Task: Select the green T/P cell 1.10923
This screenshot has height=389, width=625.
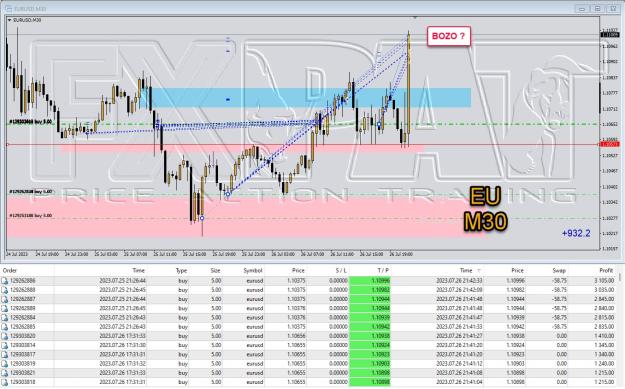Action: 369,354
